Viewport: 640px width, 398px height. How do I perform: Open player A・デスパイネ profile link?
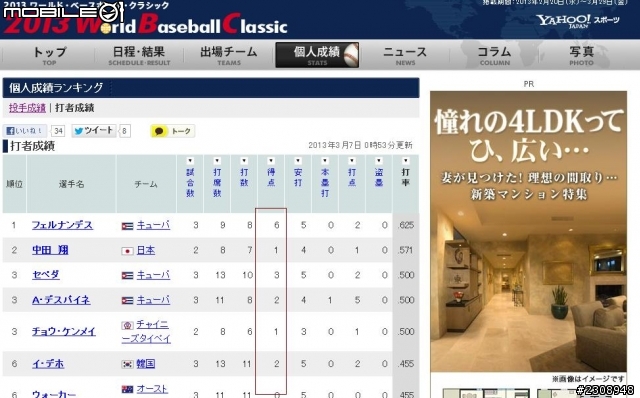point(61,300)
